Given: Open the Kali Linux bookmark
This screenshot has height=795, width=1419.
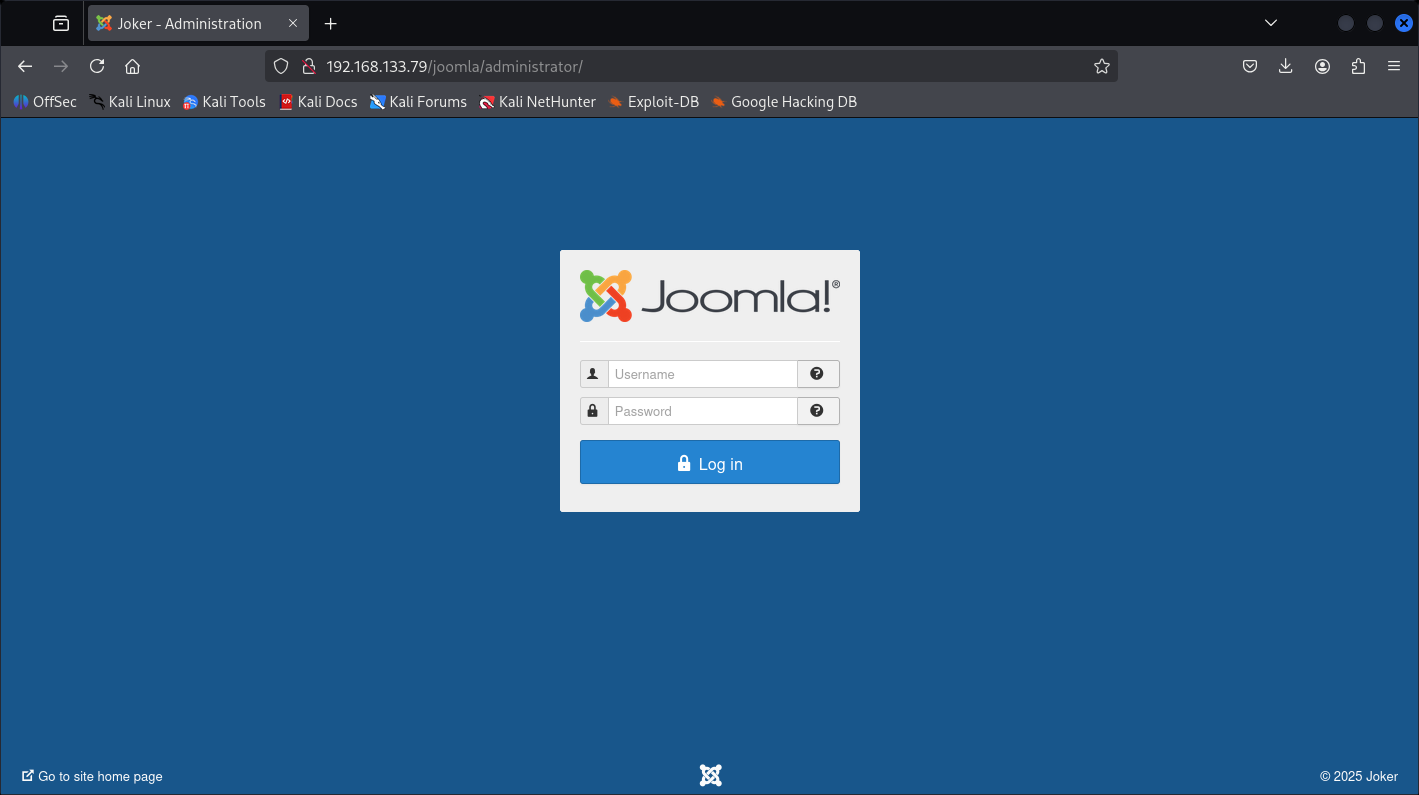Looking at the screenshot, I should [x=130, y=101].
